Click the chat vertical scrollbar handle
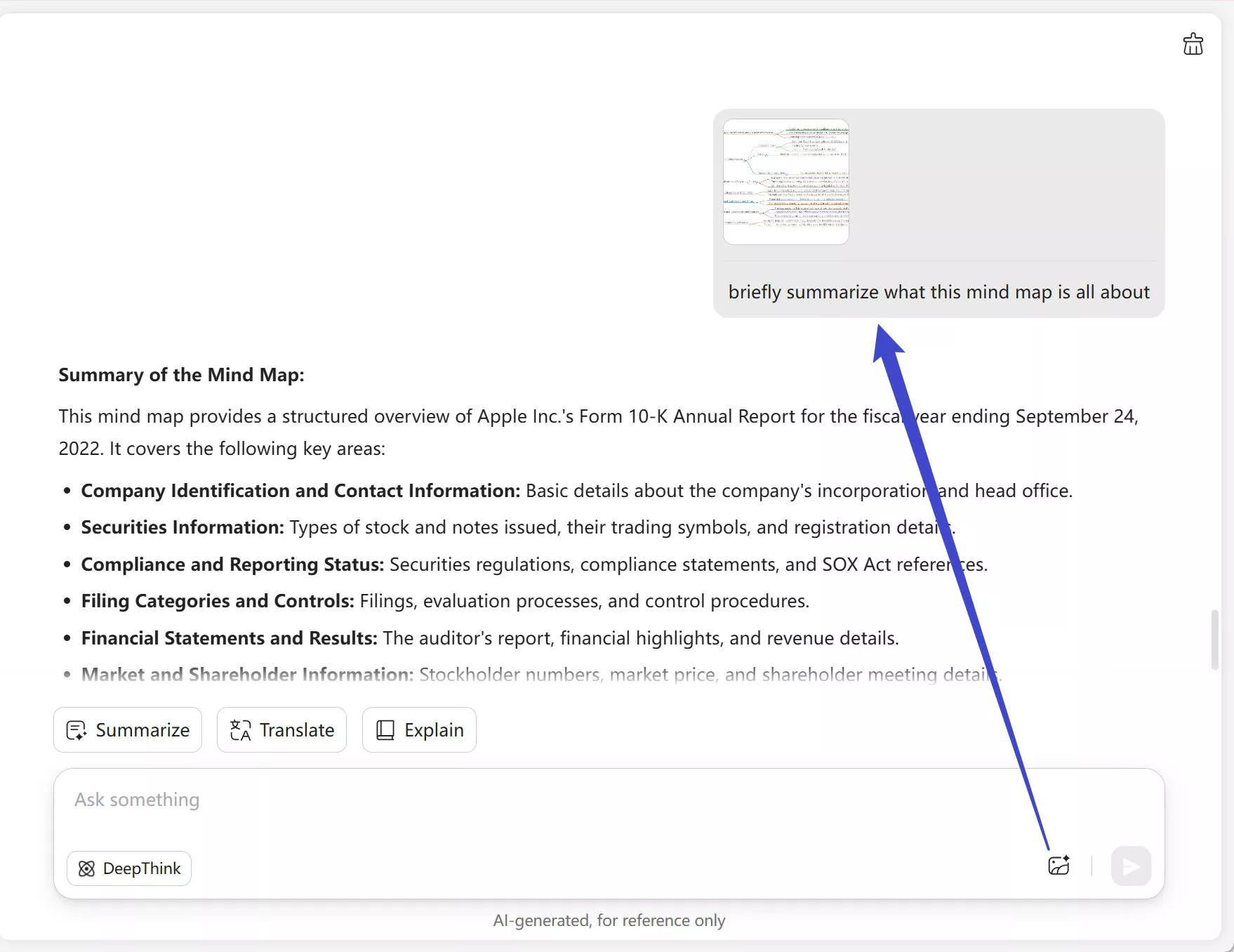This screenshot has height=952, width=1234. click(1214, 640)
